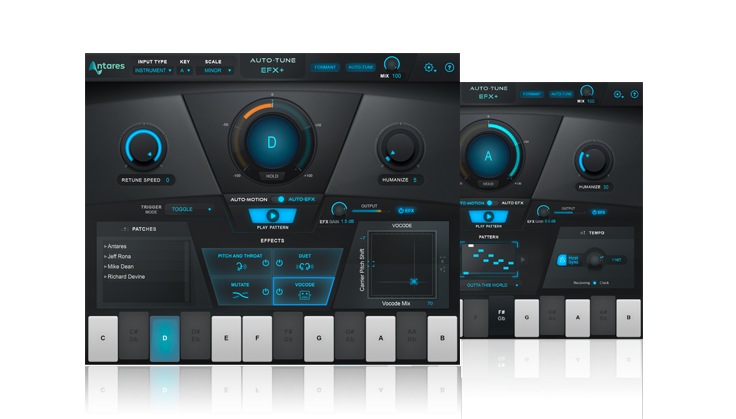736x419 pixels.
Task: Flip the Auto-Motion / Auto-EFX switch
Action: pyautogui.click(x=278, y=199)
